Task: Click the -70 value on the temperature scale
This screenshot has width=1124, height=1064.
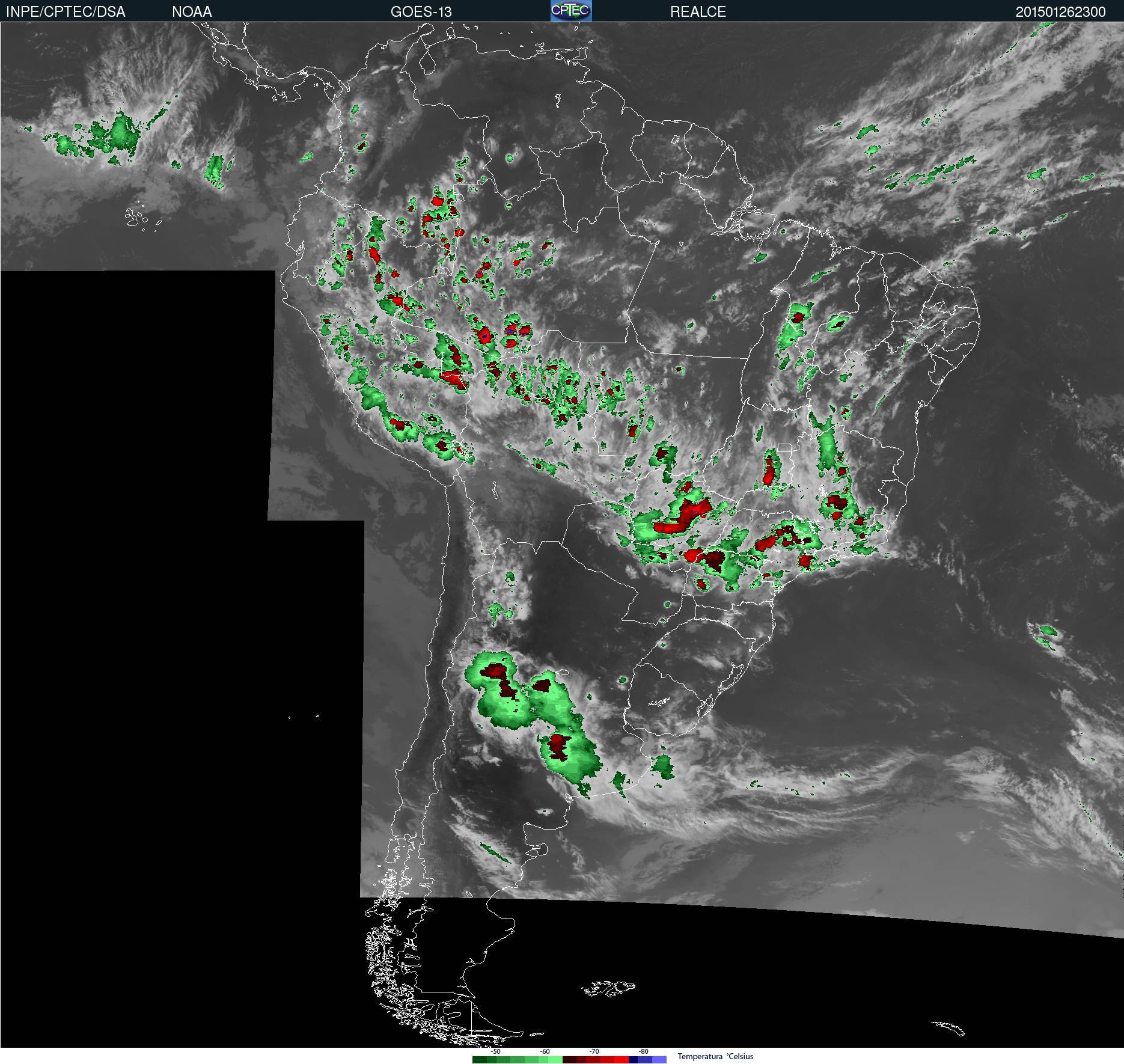Action: pyautogui.click(x=594, y=1051)
